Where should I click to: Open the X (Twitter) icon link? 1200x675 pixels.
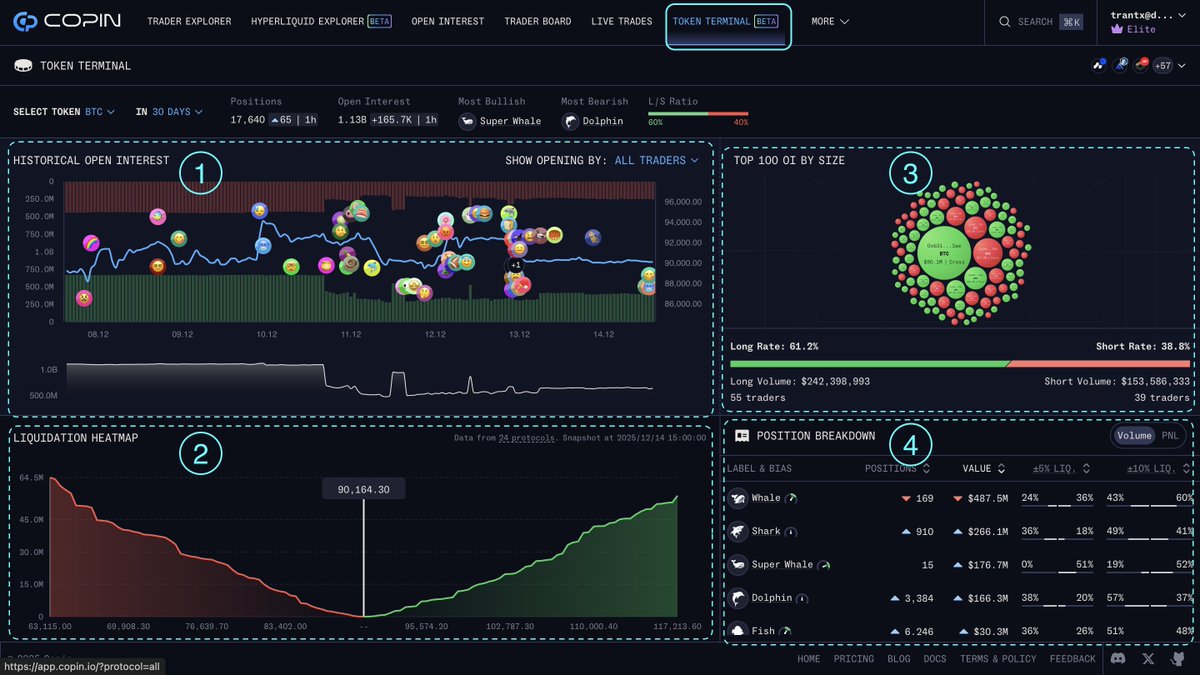(1148, 659)
